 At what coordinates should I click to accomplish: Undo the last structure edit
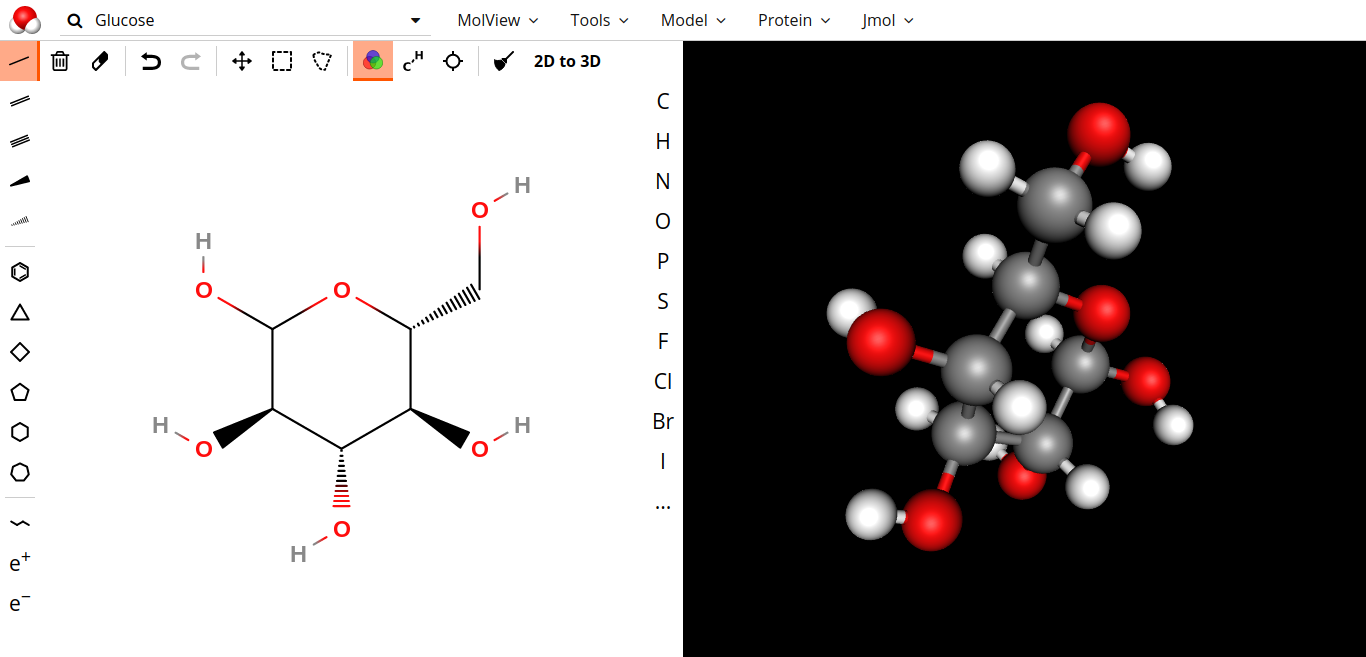pyautogui.click(x=150, y=61)
